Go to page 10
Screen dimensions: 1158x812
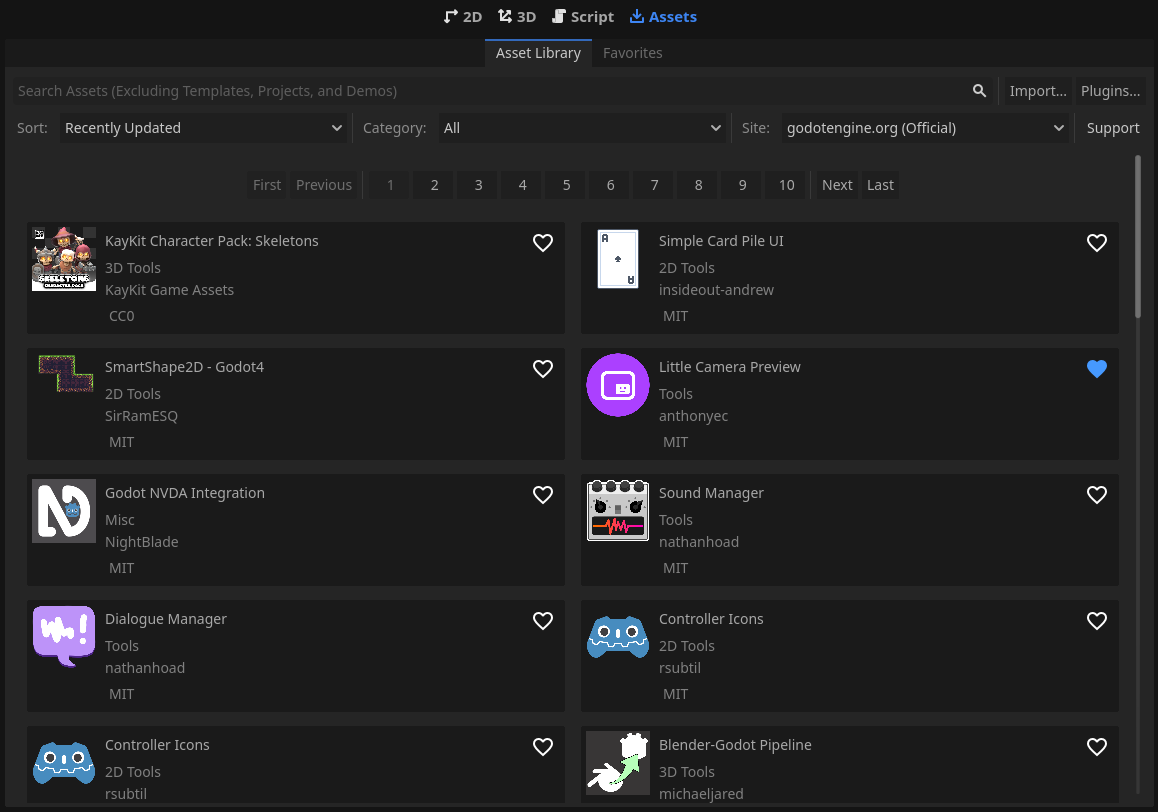point(787,185)
